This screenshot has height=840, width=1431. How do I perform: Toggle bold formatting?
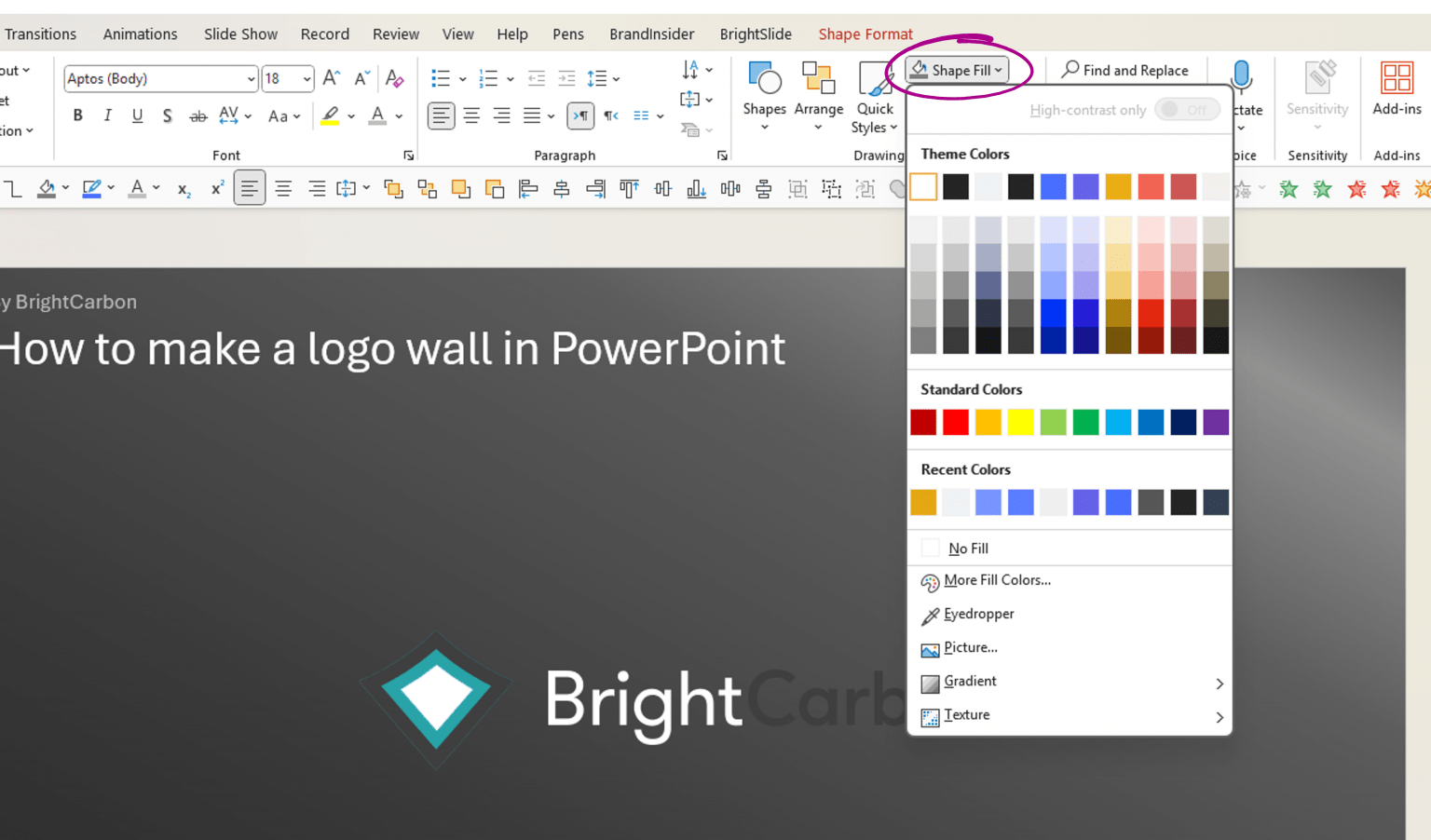[77, 115]
